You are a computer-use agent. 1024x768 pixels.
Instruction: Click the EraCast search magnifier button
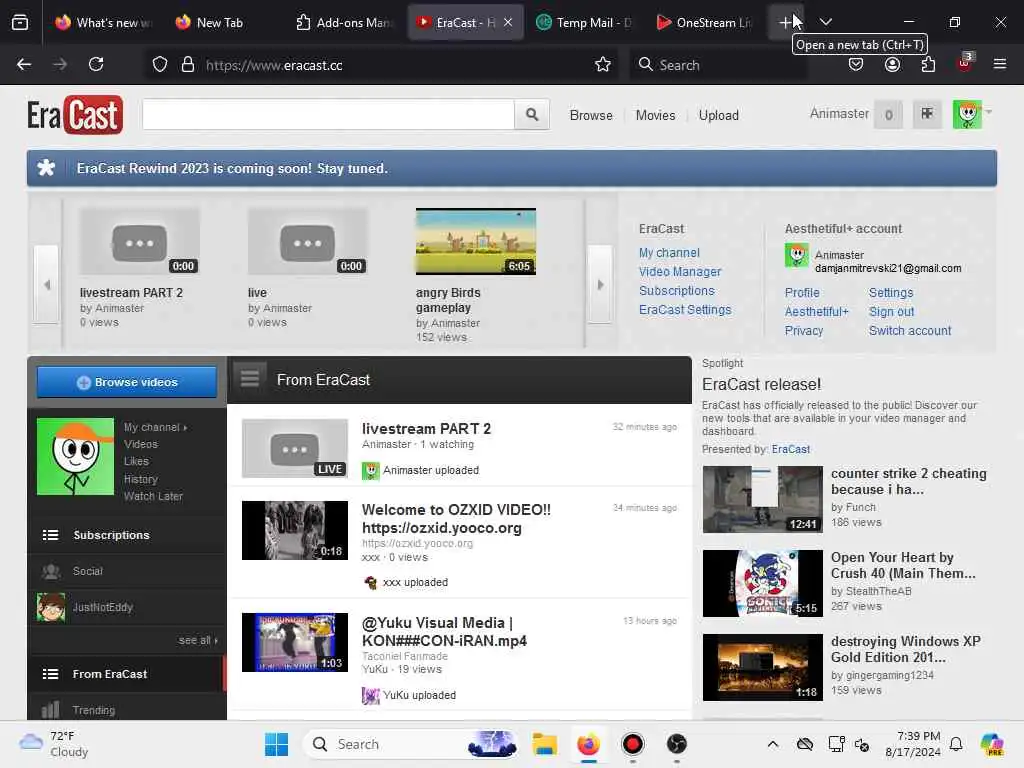532,115
